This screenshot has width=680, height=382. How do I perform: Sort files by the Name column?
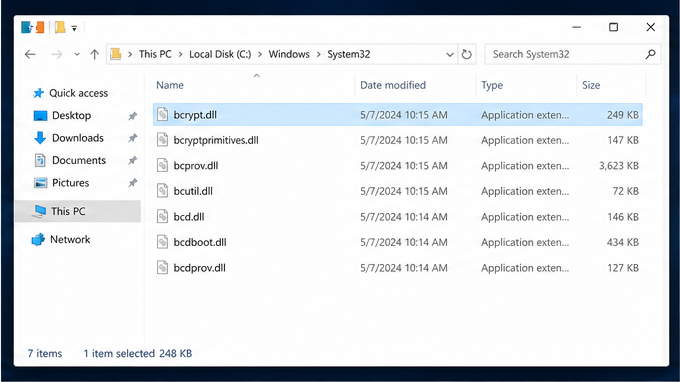170,85
